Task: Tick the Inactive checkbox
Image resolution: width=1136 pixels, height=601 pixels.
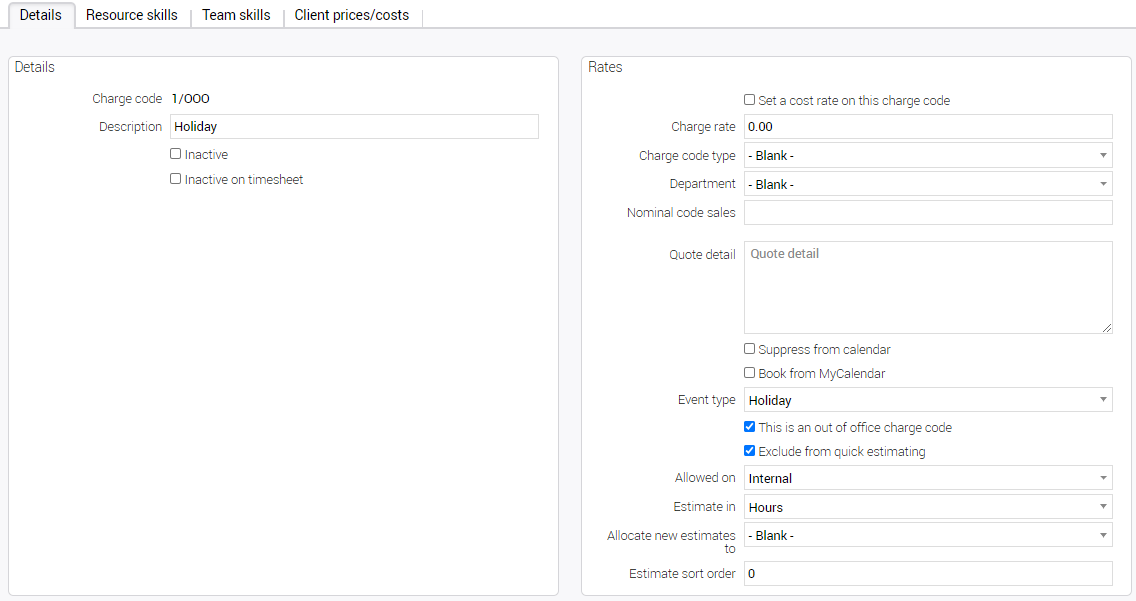Action: tap(176, 154)
